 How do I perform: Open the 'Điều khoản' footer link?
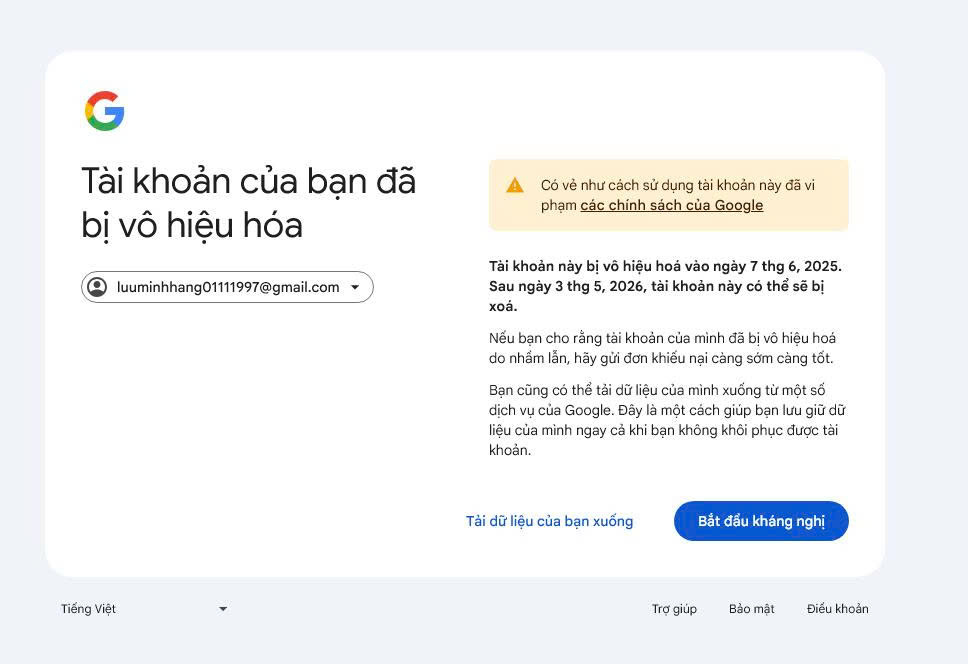tap(837, 608)
